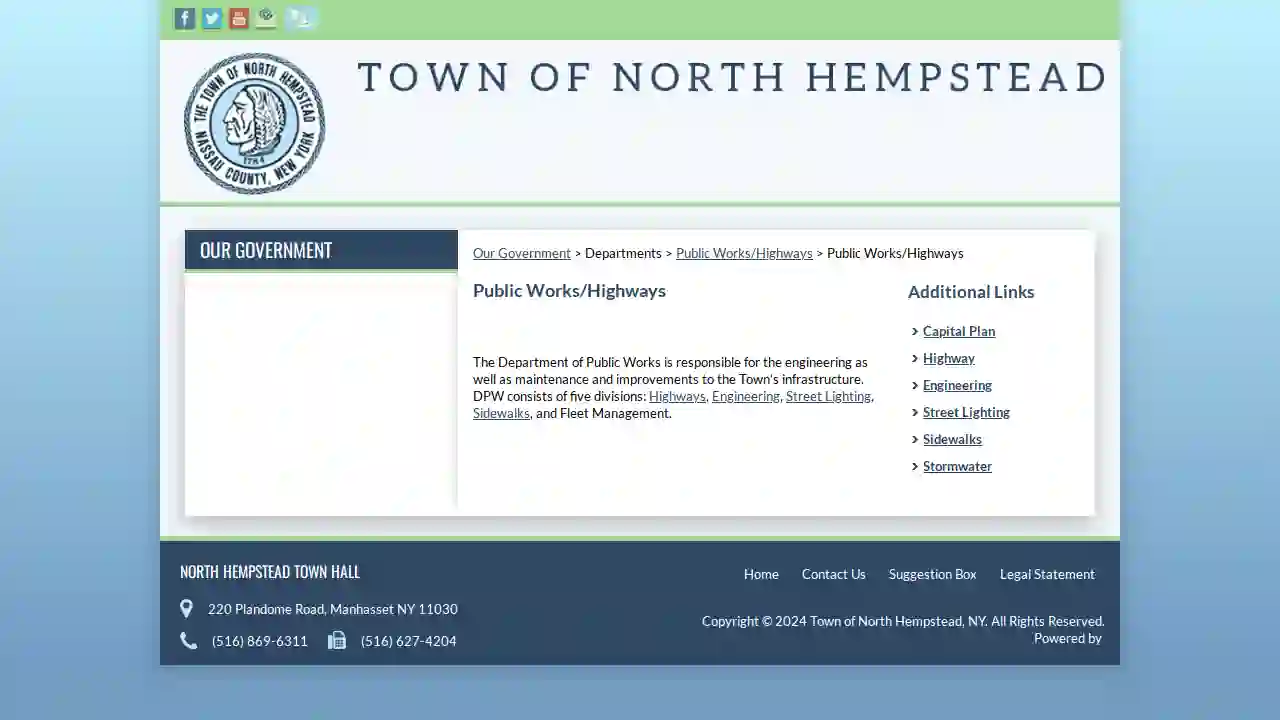Click the chevron beside Stormwater
1280x720 pixels.
915,466
